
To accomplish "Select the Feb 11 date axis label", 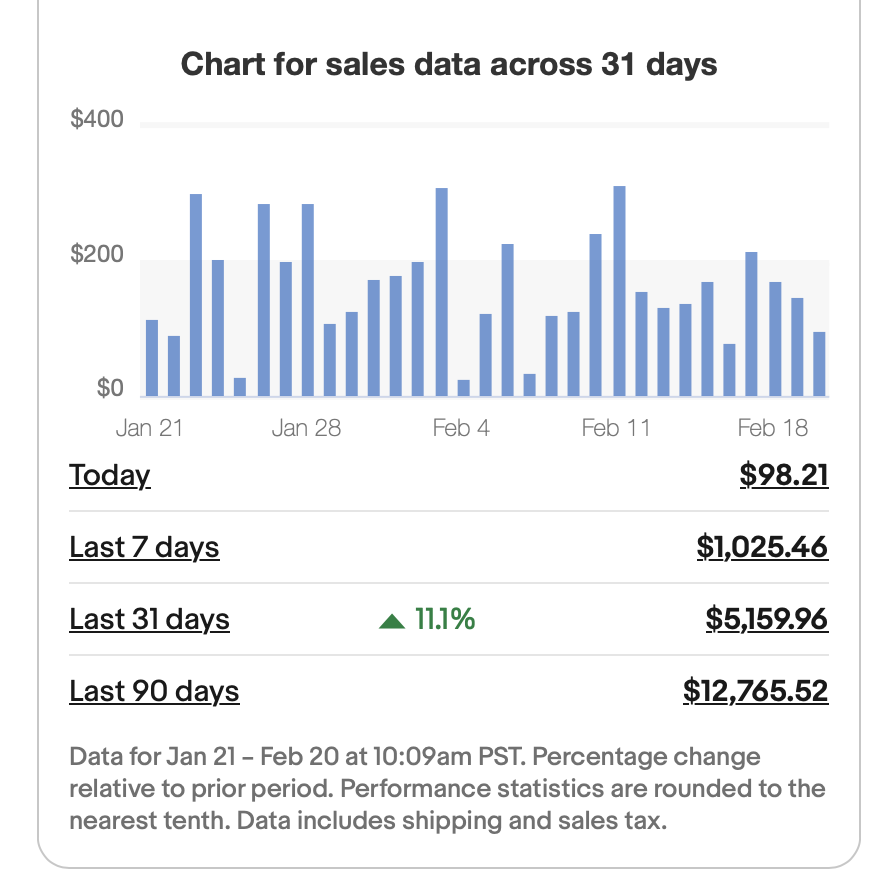I will pos(616,428).
